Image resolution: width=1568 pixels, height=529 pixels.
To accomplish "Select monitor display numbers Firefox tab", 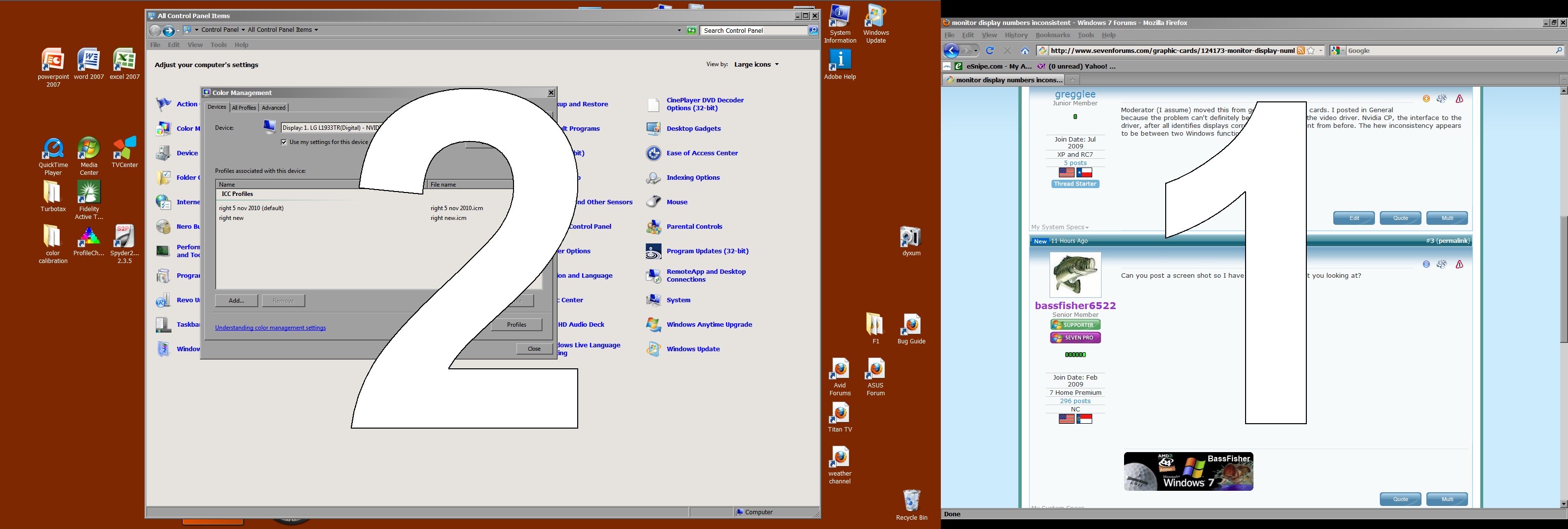I will coord(1003,80).
